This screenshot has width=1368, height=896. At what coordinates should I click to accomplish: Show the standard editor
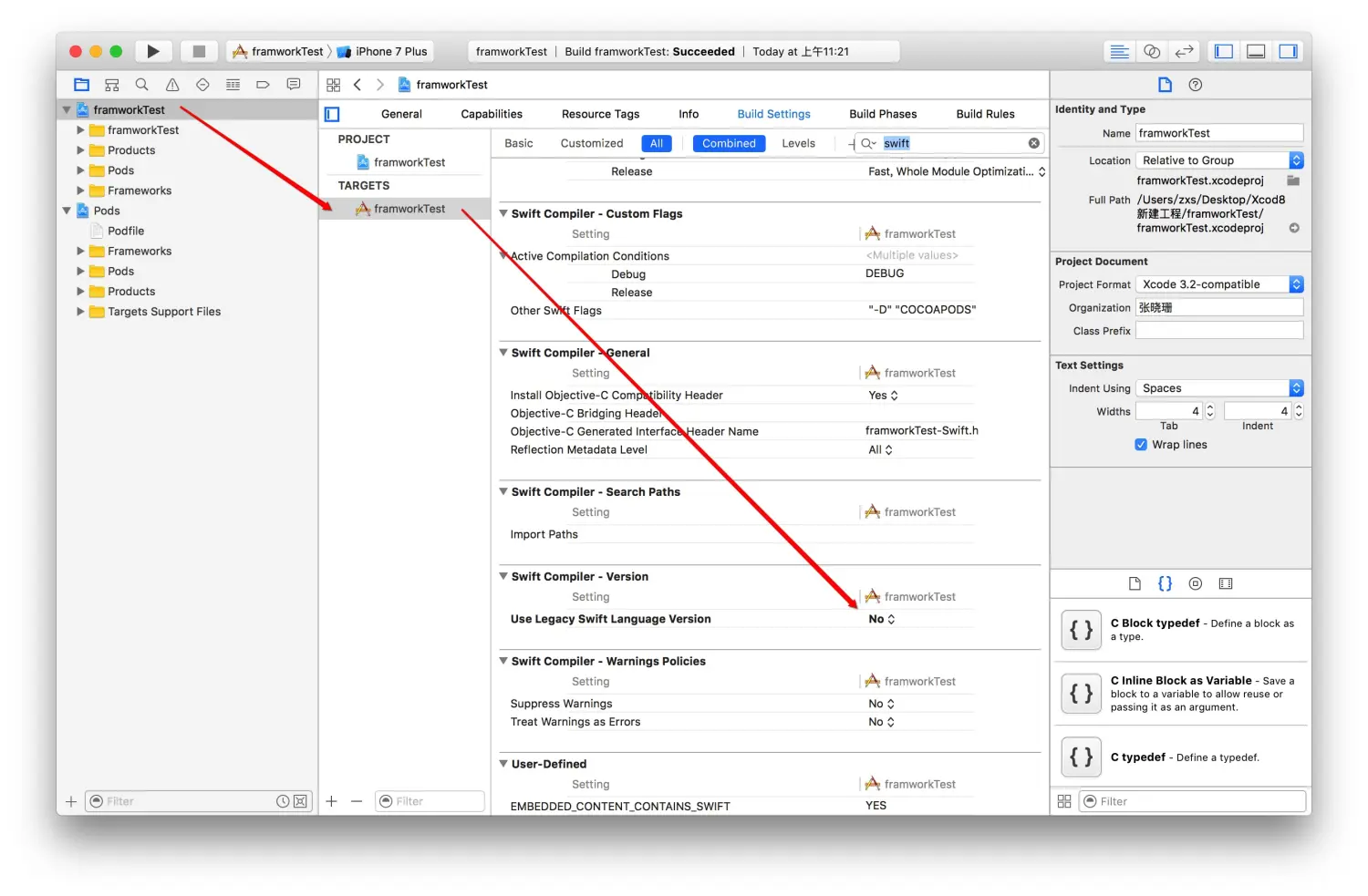1119,52
